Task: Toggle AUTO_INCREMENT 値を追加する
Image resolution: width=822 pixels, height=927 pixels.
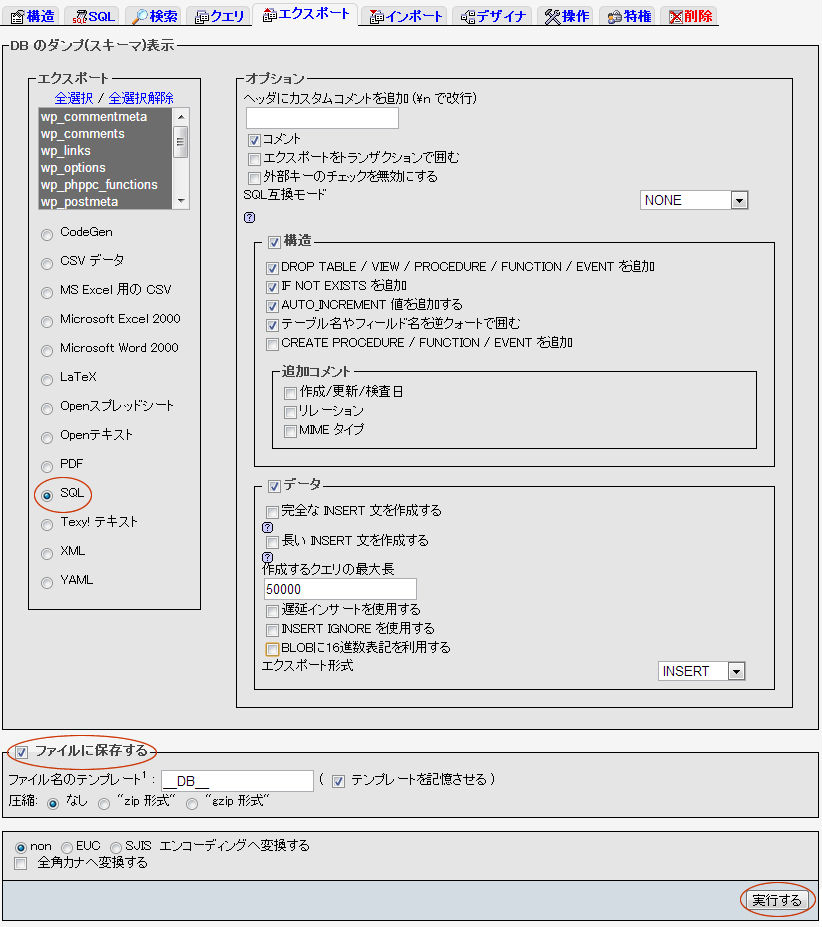Action: pyautogui.click(x=272, y=306)
